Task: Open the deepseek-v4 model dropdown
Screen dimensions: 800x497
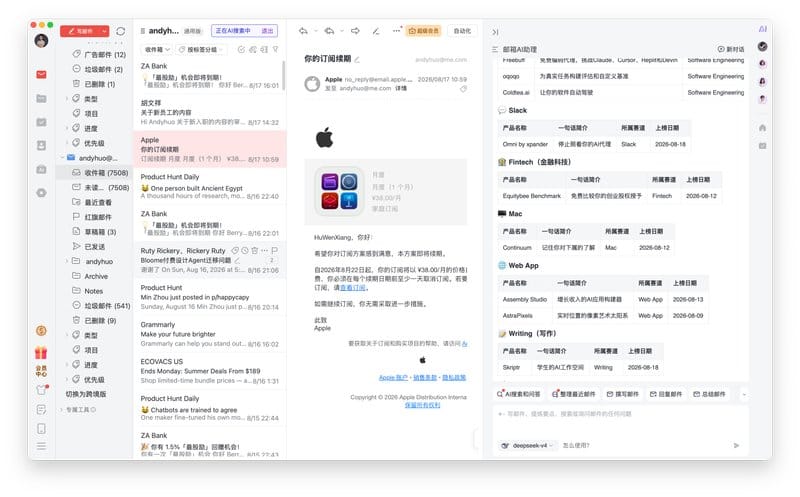Action: (528, 445)
